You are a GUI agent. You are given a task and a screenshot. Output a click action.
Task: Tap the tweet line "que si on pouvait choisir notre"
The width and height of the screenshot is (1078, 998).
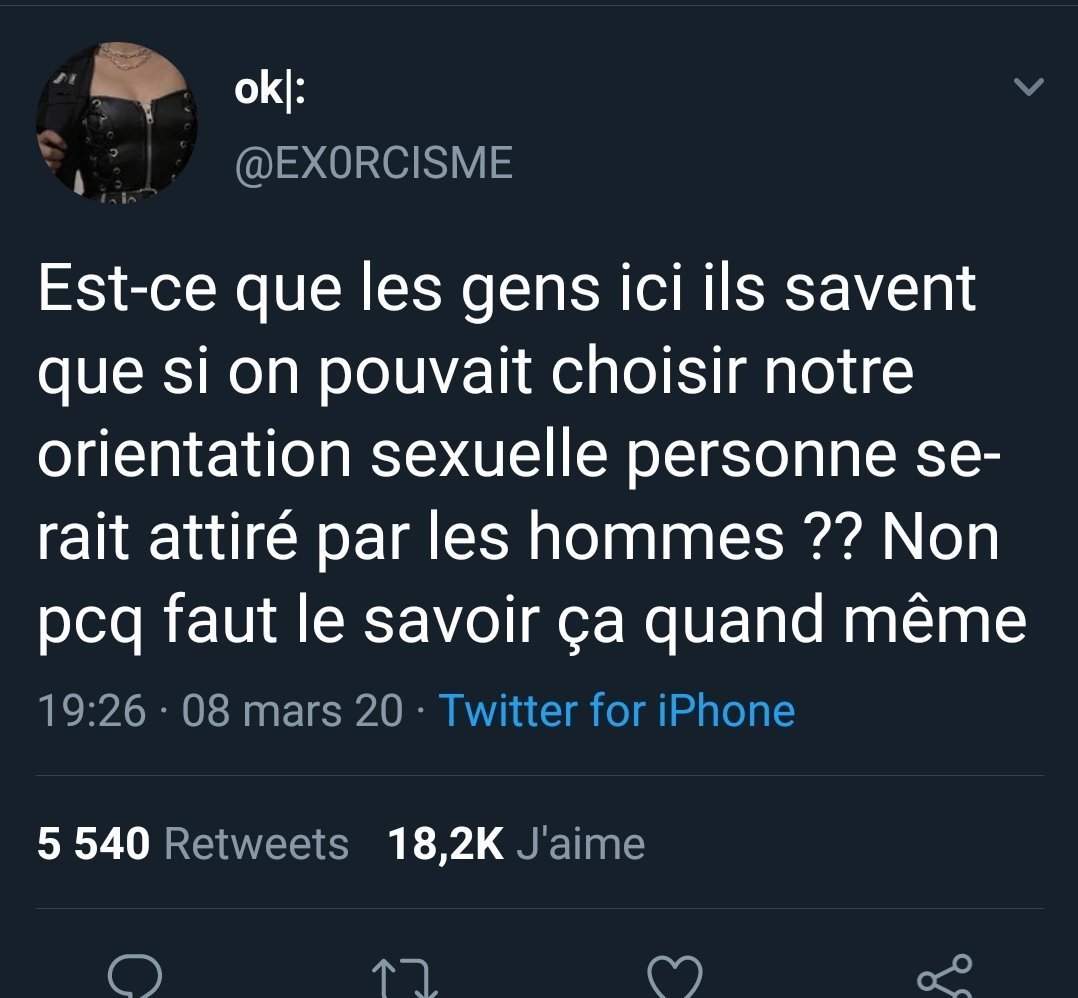476,372
